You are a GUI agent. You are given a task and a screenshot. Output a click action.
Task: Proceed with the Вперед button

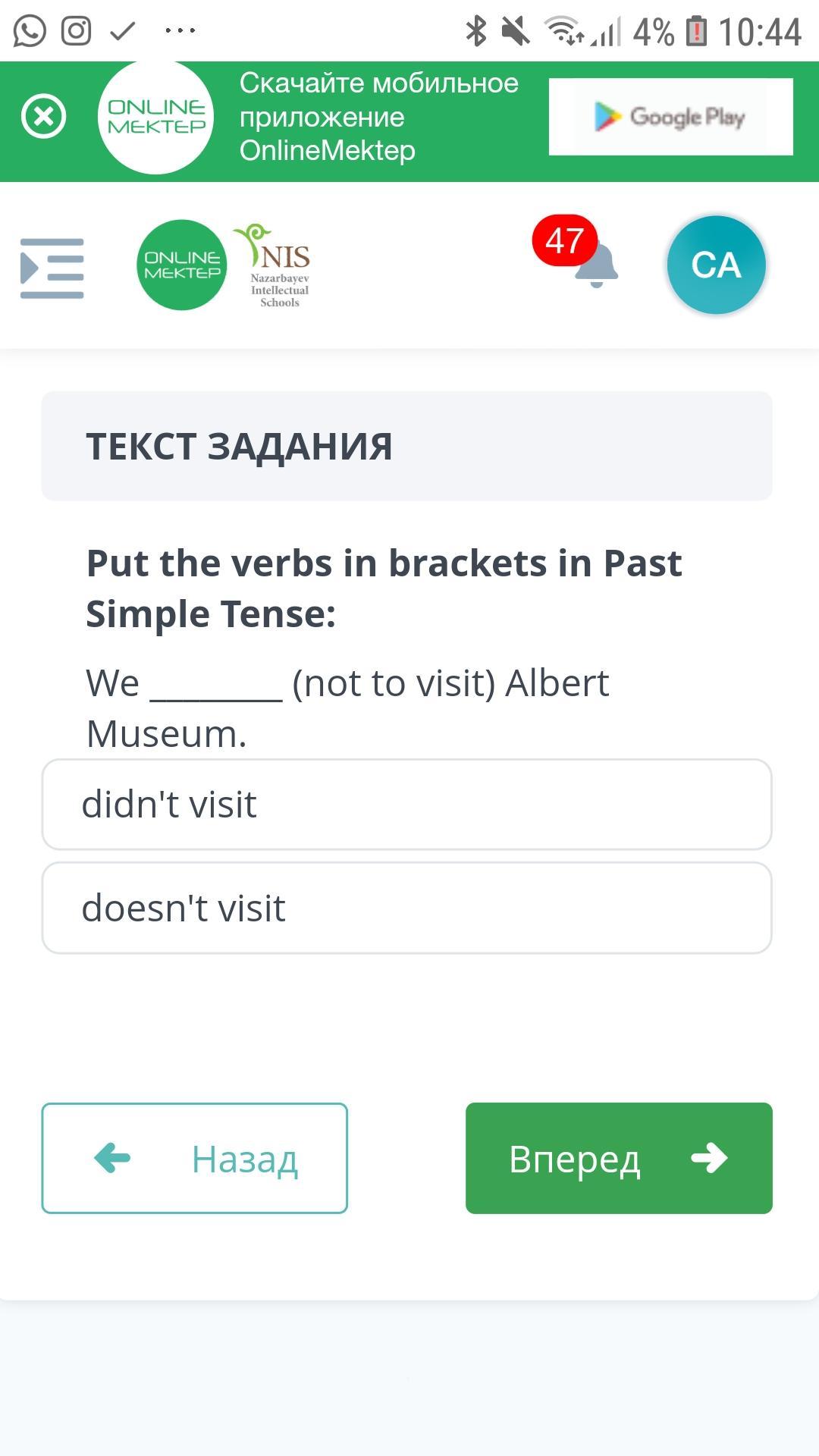pos(619,1158)
